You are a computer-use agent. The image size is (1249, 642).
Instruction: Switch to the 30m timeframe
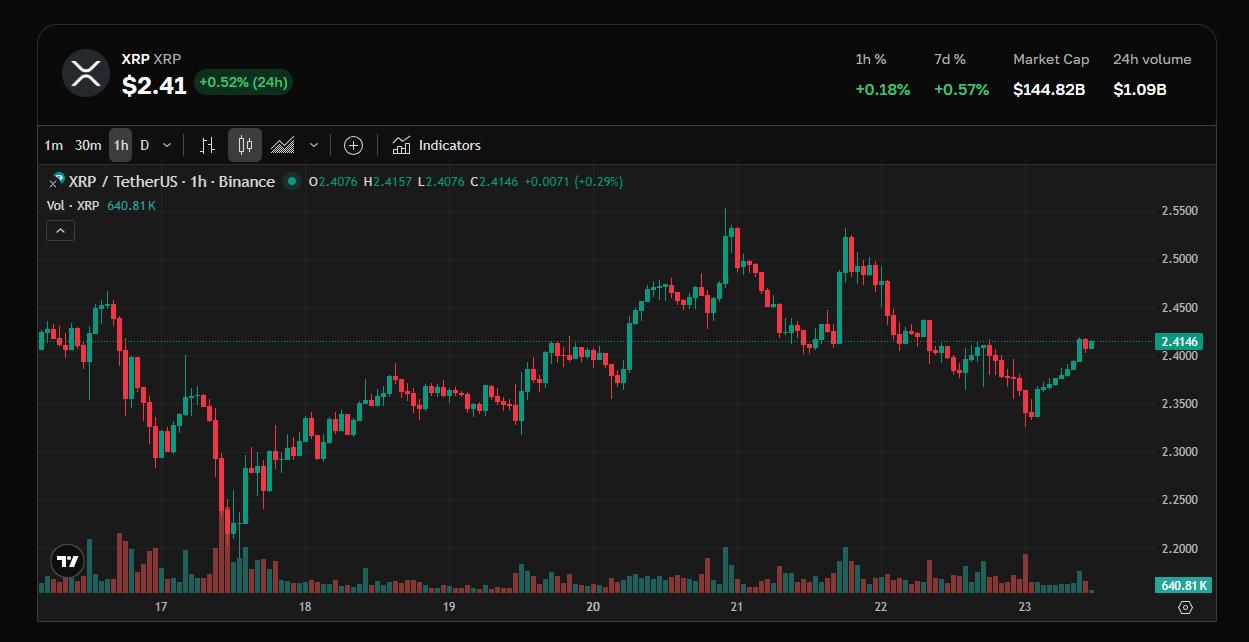point(88,145)
